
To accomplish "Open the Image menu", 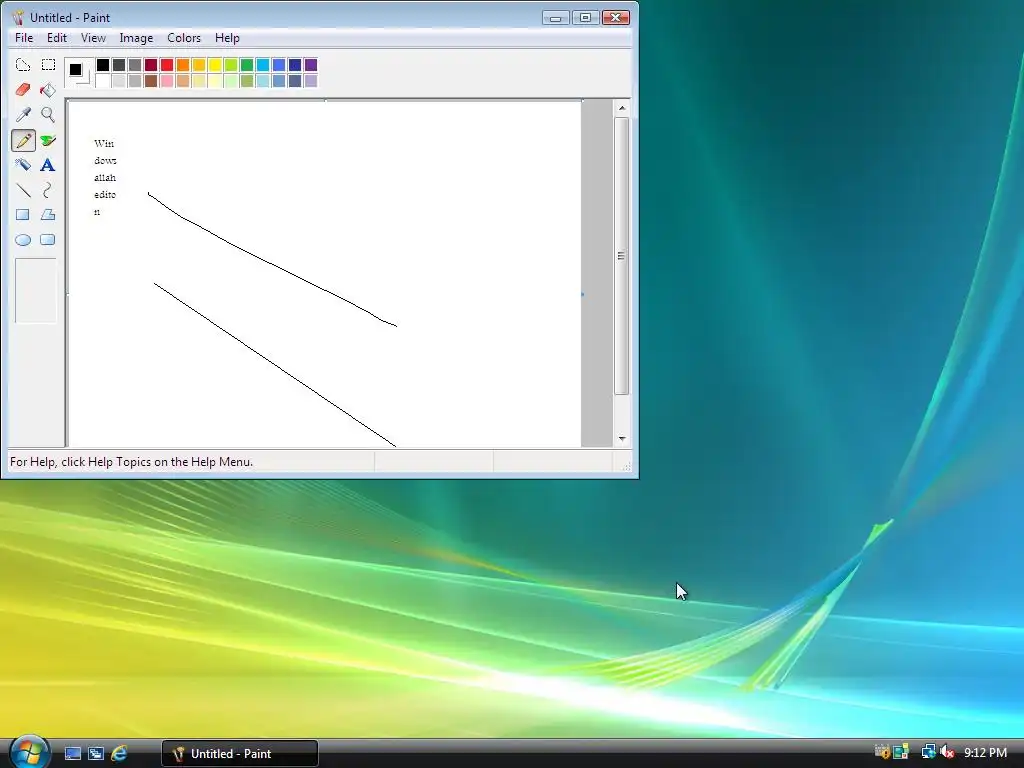I will 136,38.
